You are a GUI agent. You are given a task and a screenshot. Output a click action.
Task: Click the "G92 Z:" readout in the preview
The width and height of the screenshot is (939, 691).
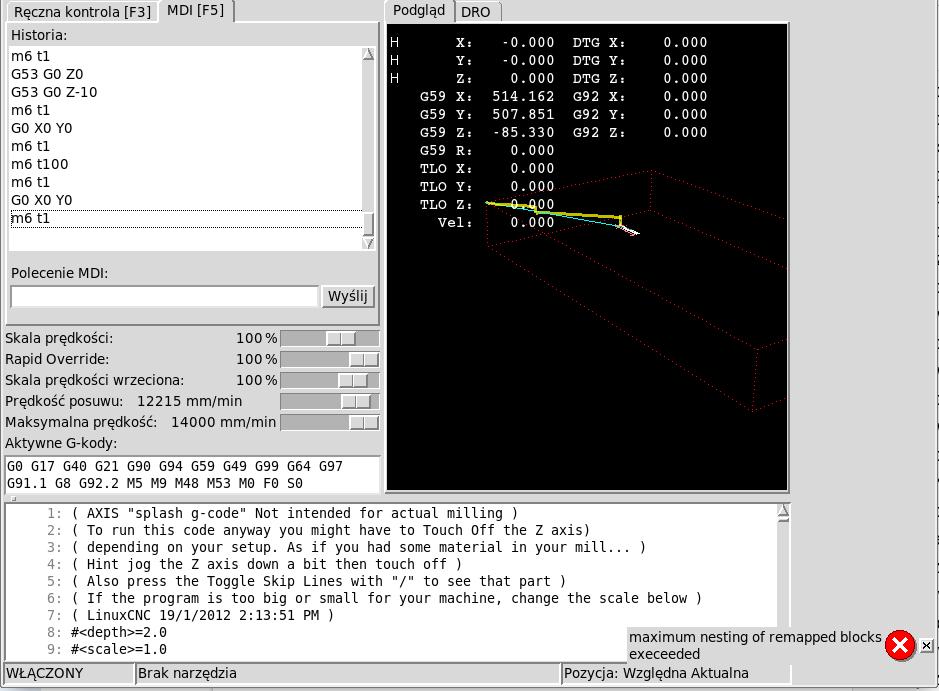(x=640, y=132)
